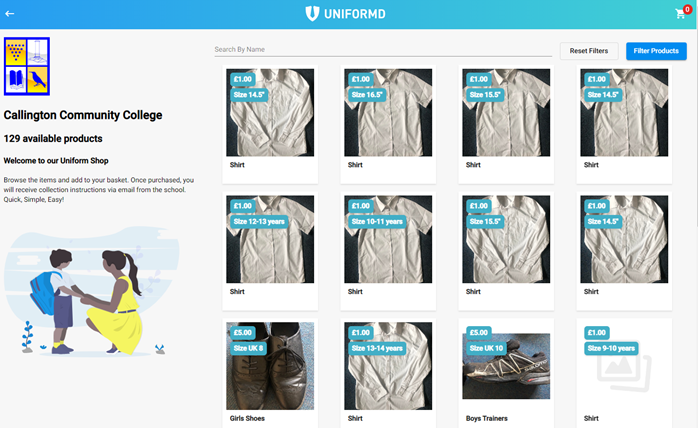This screenshot has height=428, width=698.
Task: Click the back arrow icon
Action: (x=9, y=14)
